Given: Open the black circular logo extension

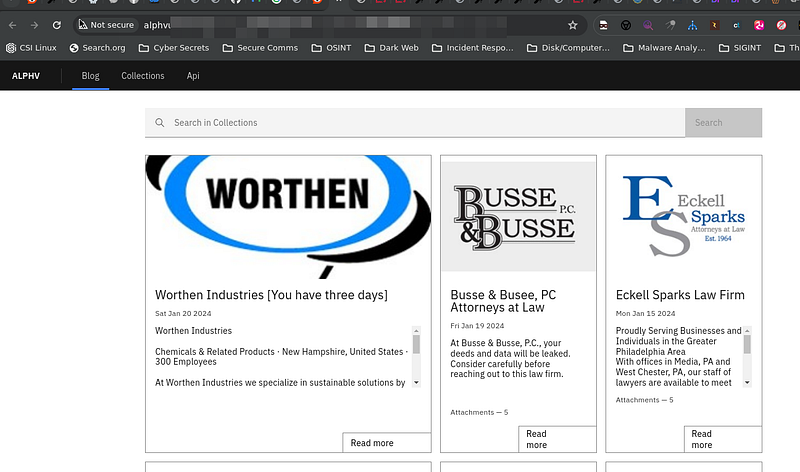Looking at the screenshot, I should [626, 25].
